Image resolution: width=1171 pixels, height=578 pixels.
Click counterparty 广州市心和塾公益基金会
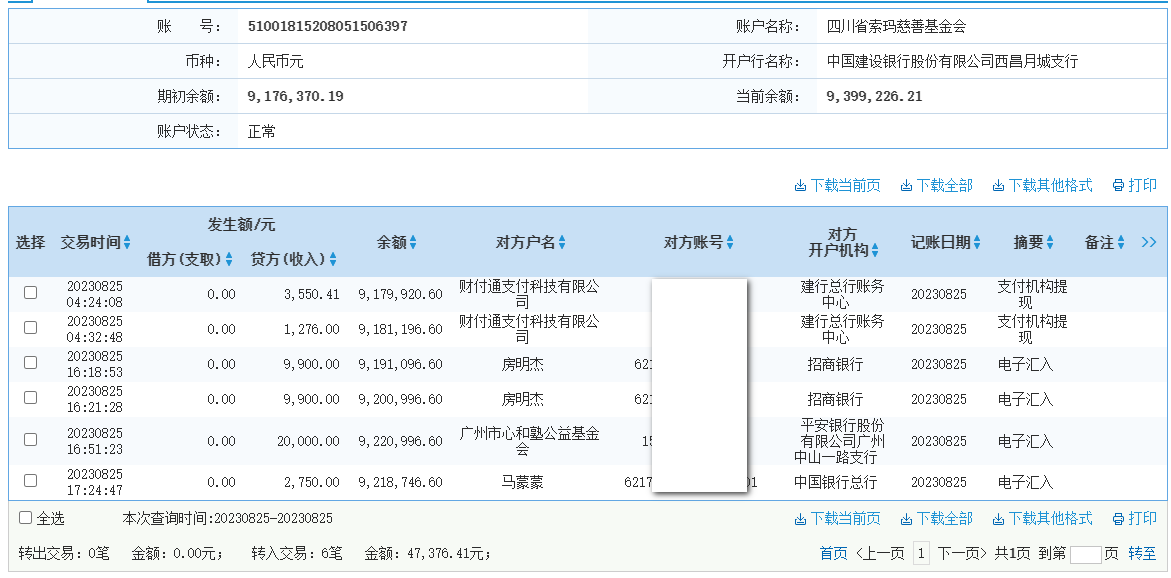(529, 441)
